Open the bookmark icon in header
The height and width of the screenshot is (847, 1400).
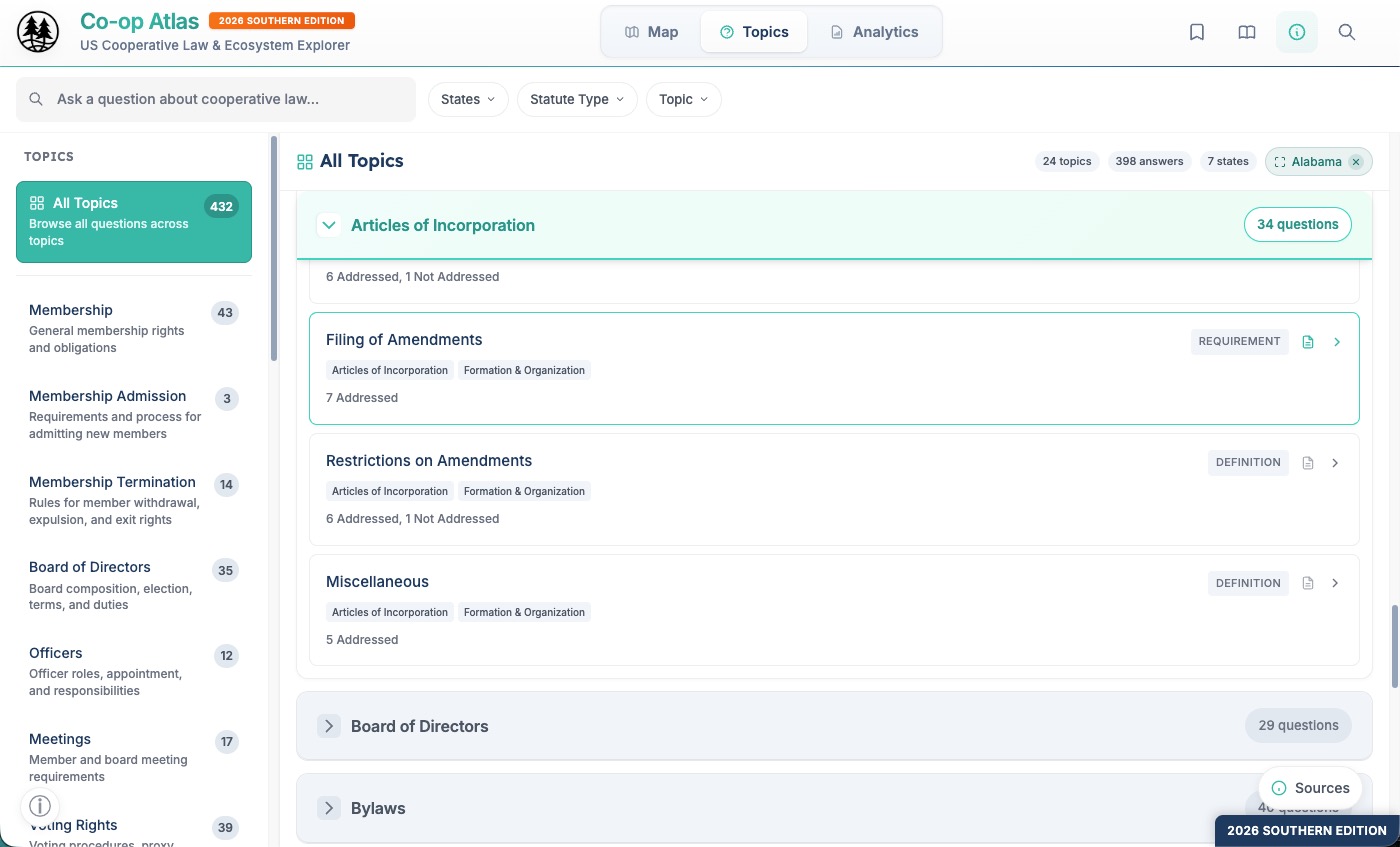click(1197, 32)
